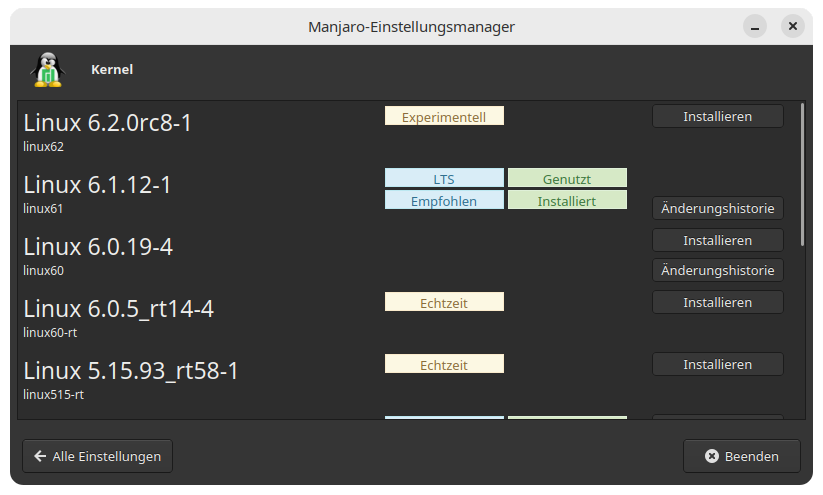Click the Kernel heading label
Image resolution: width=823 pixels, height=495 pixels.
(x=112, y=69)
